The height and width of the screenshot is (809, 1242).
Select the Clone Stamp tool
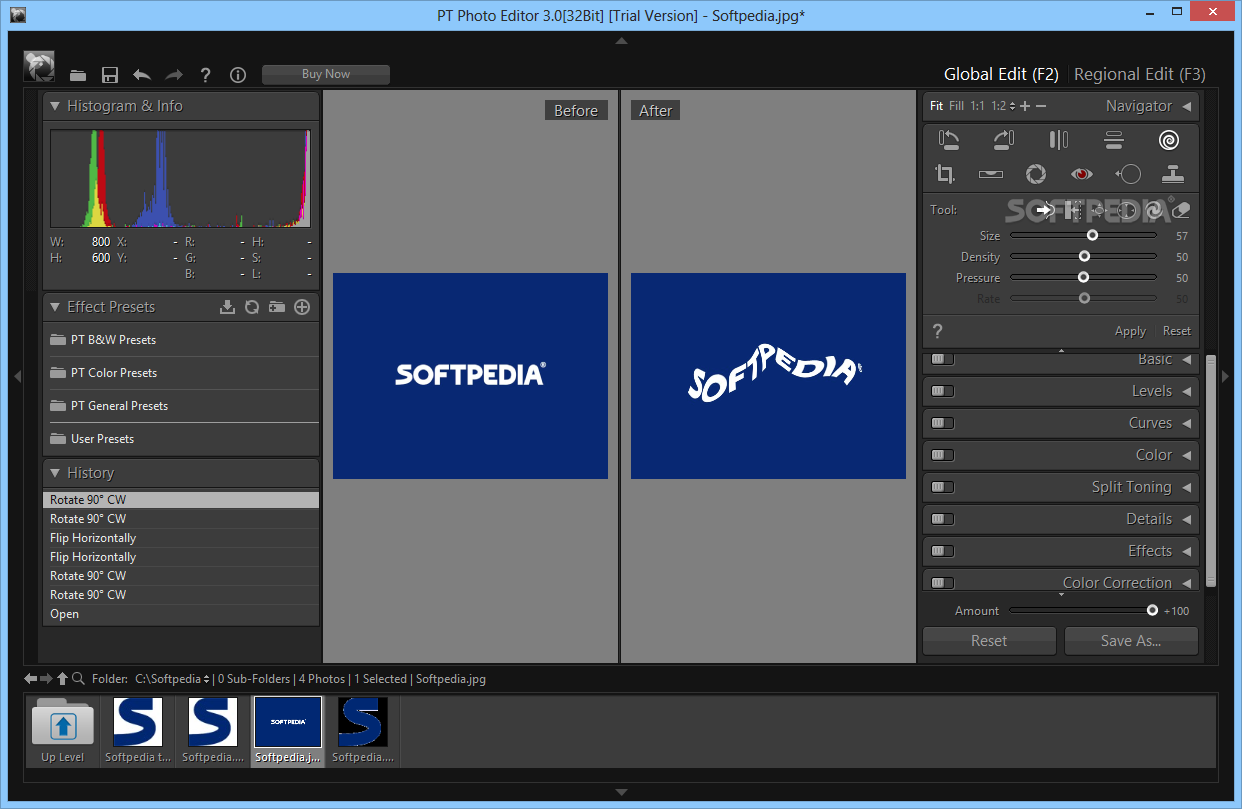pyautogui.click(x=1173, y=174)
